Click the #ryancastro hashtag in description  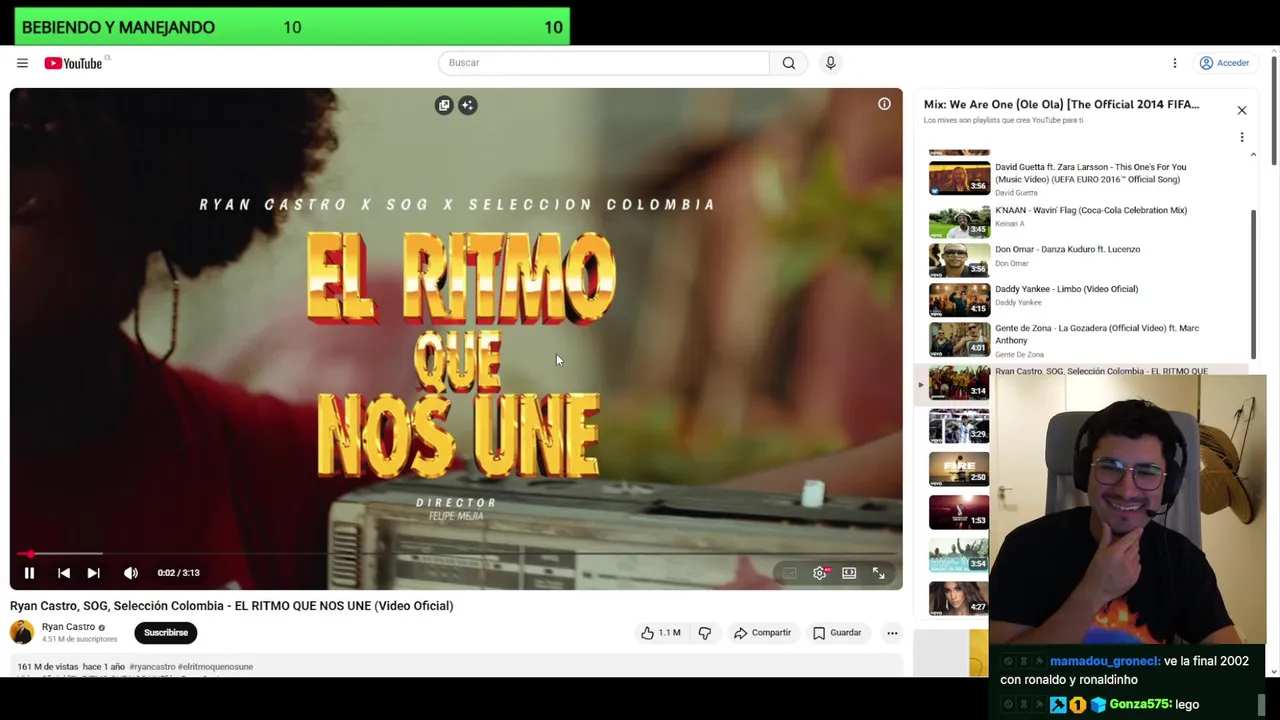click(152, 667)
